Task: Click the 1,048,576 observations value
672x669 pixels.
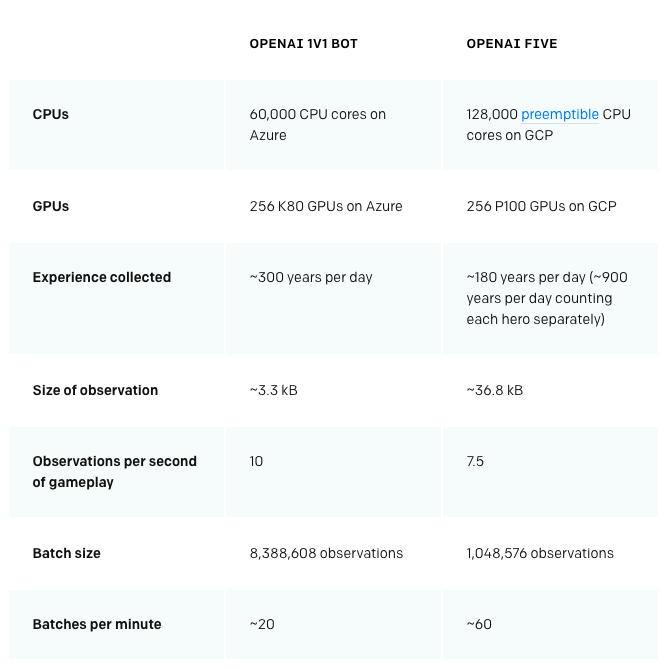Action: [540, 553]
